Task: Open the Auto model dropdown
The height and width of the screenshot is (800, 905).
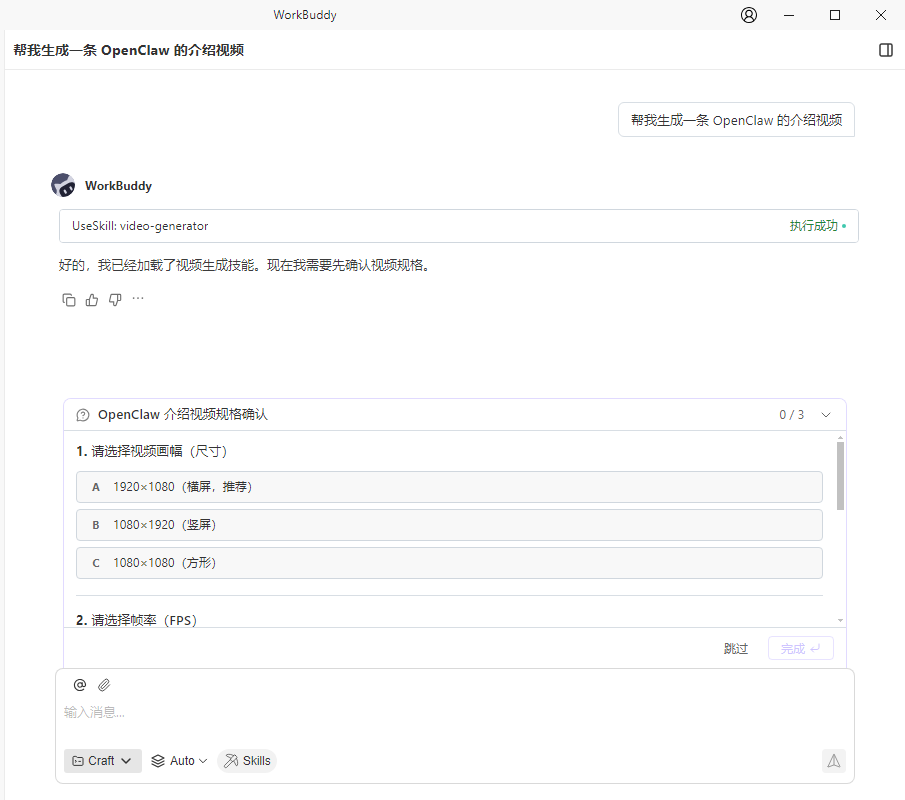Action: tap(179, 761)
